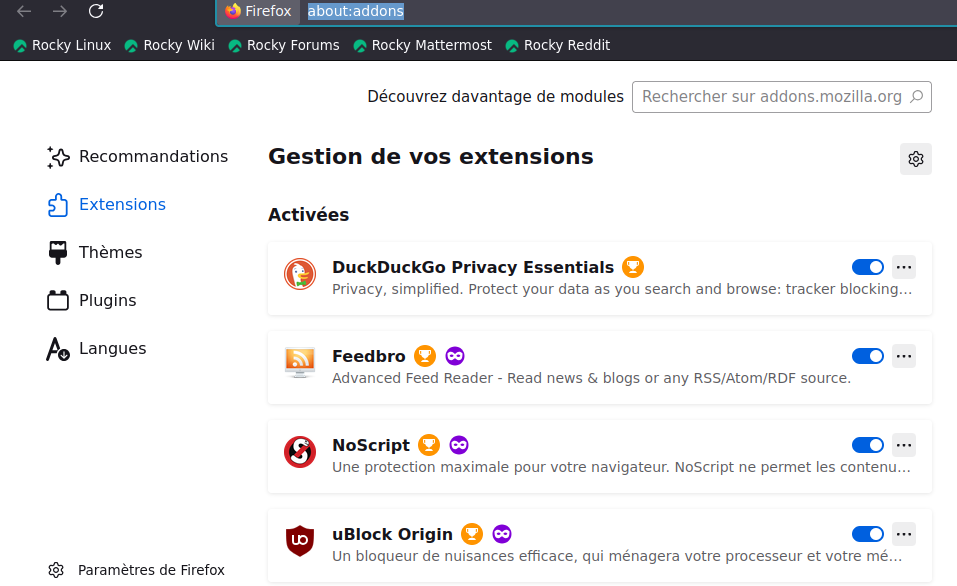Viewport: 957px width, 586px height.
Task: Disable uBlock Origin toggle
Action: tap(868, 535)
